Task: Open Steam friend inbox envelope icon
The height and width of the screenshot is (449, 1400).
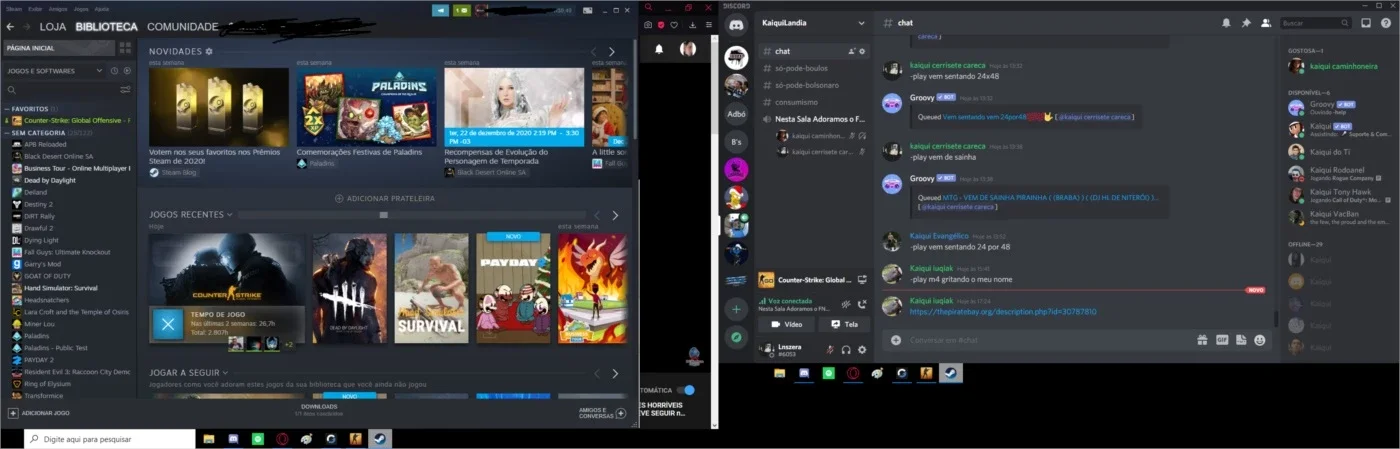Action: (461, 9)
